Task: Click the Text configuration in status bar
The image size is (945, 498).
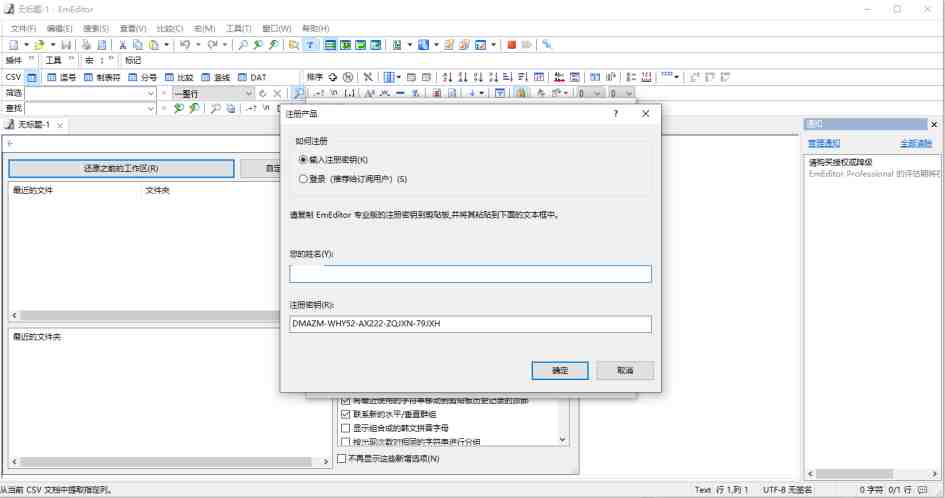Action: [x=703, y=490]
